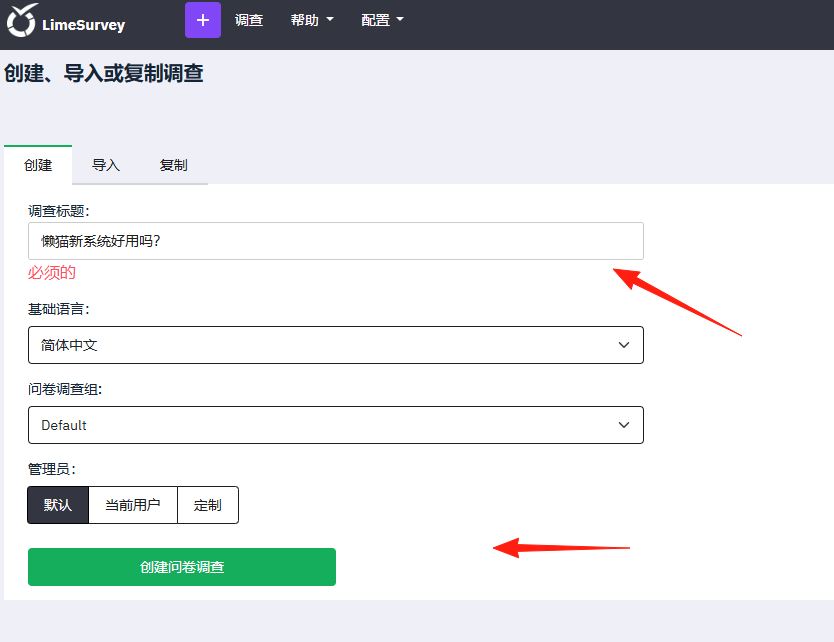Switch to the 创建 tab
The height and width of the screenshot is (642, 834).
pos(38,165)
